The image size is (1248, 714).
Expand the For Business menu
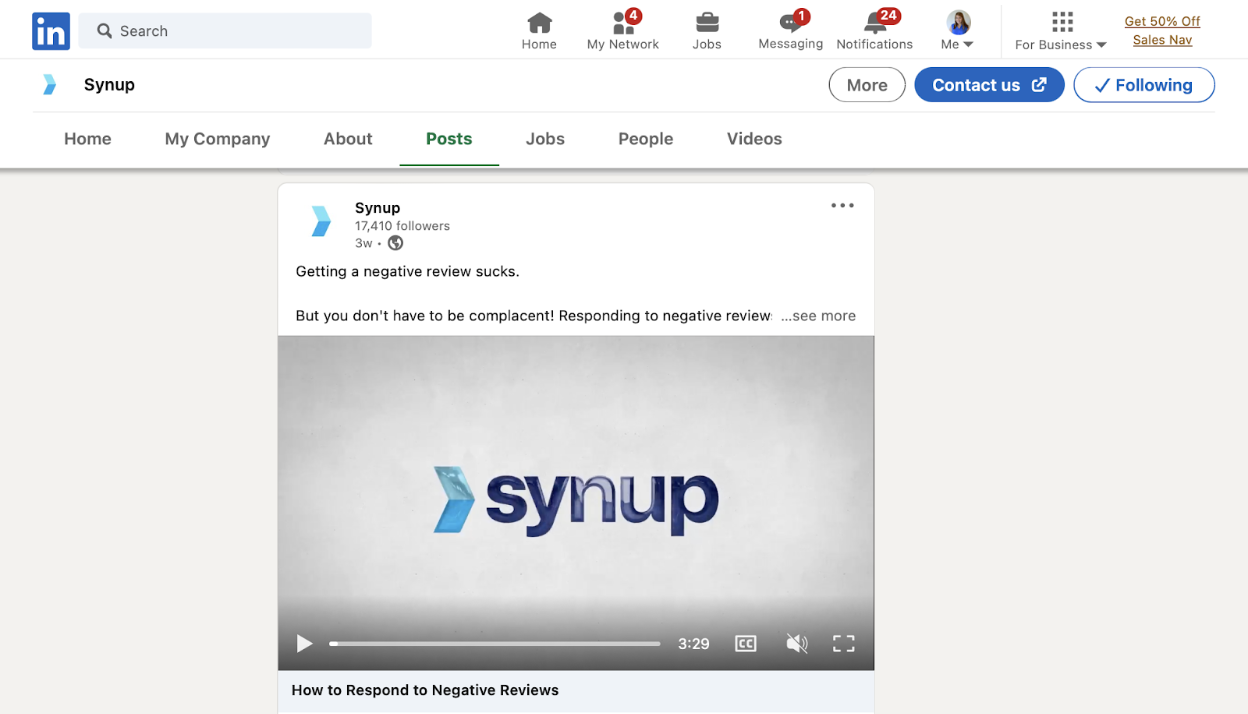[1061, 31]
